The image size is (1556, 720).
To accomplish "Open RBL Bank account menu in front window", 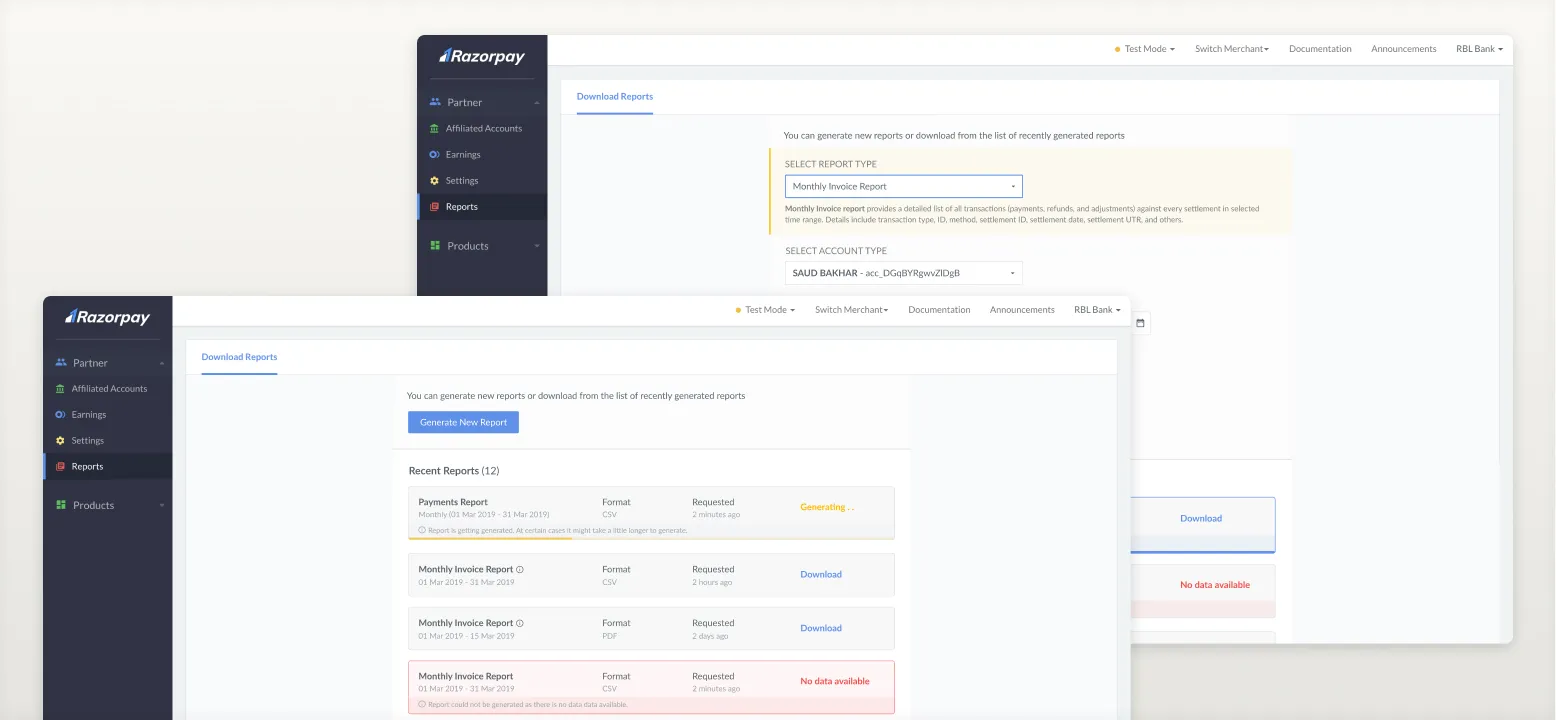I will click(1098, 310).
